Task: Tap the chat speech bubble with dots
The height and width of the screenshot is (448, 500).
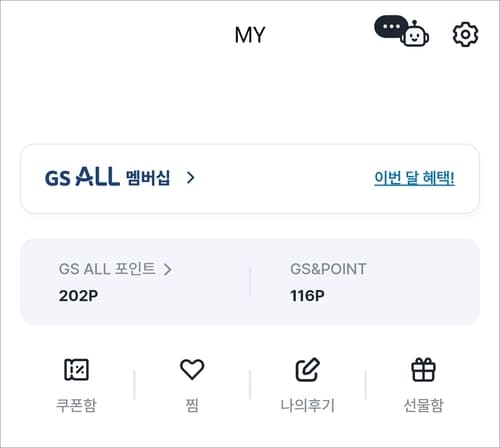Action: tap(391, 26)
